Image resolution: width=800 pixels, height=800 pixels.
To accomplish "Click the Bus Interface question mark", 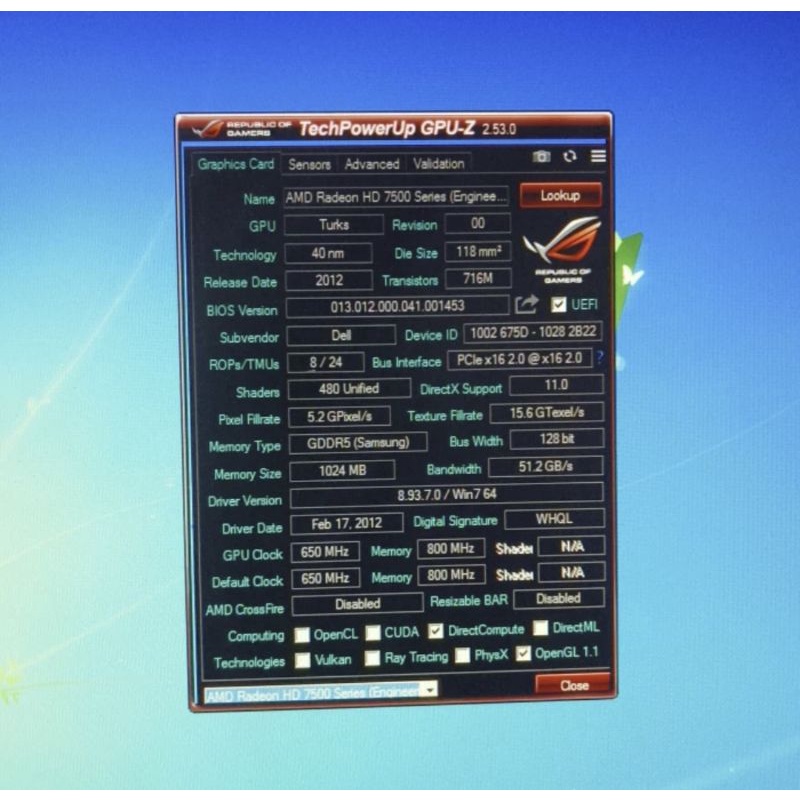I will pyautogui.click(x=600, y=358).
